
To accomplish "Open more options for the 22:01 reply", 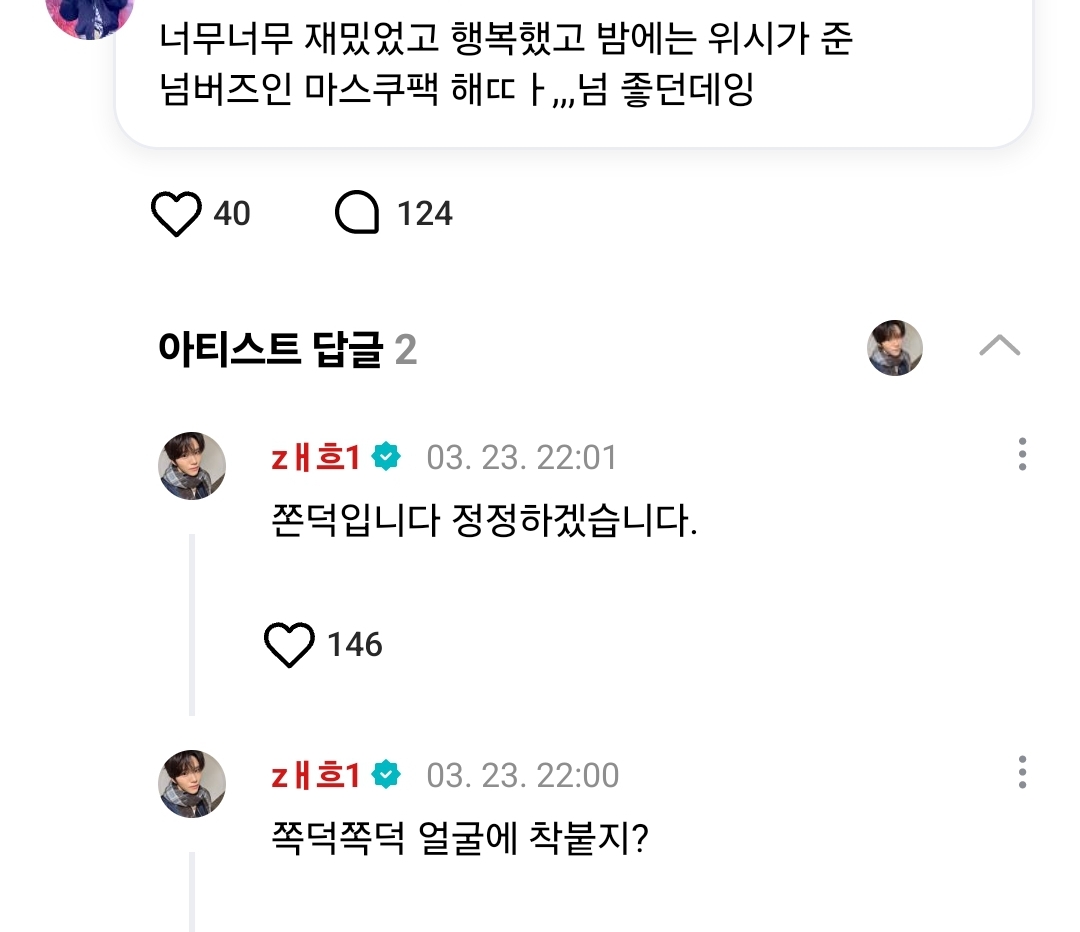I will [x=1021, y=455].
